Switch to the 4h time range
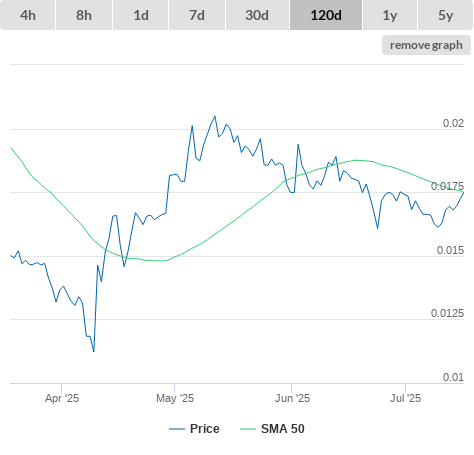474x455 pixels. point(28,15)
